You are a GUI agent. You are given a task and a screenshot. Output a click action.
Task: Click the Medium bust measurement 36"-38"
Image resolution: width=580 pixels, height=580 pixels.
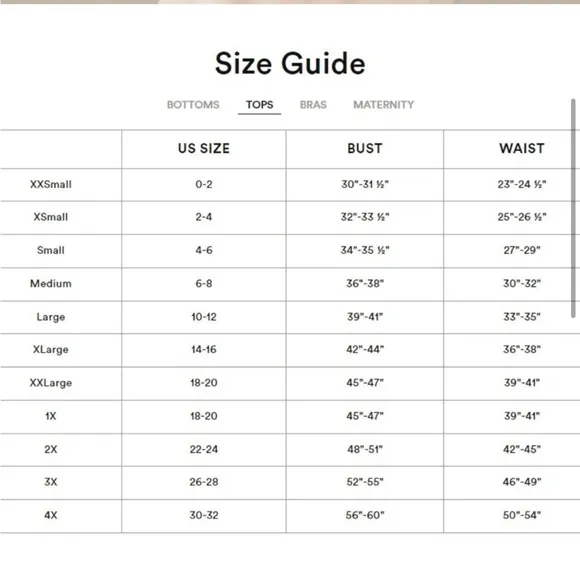pos(365,283)
